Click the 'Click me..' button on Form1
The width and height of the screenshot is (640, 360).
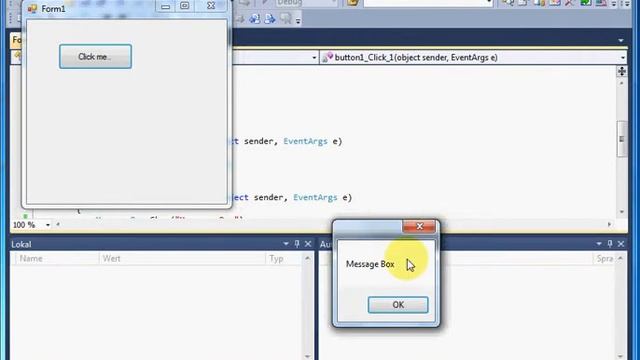coord(96,57)
